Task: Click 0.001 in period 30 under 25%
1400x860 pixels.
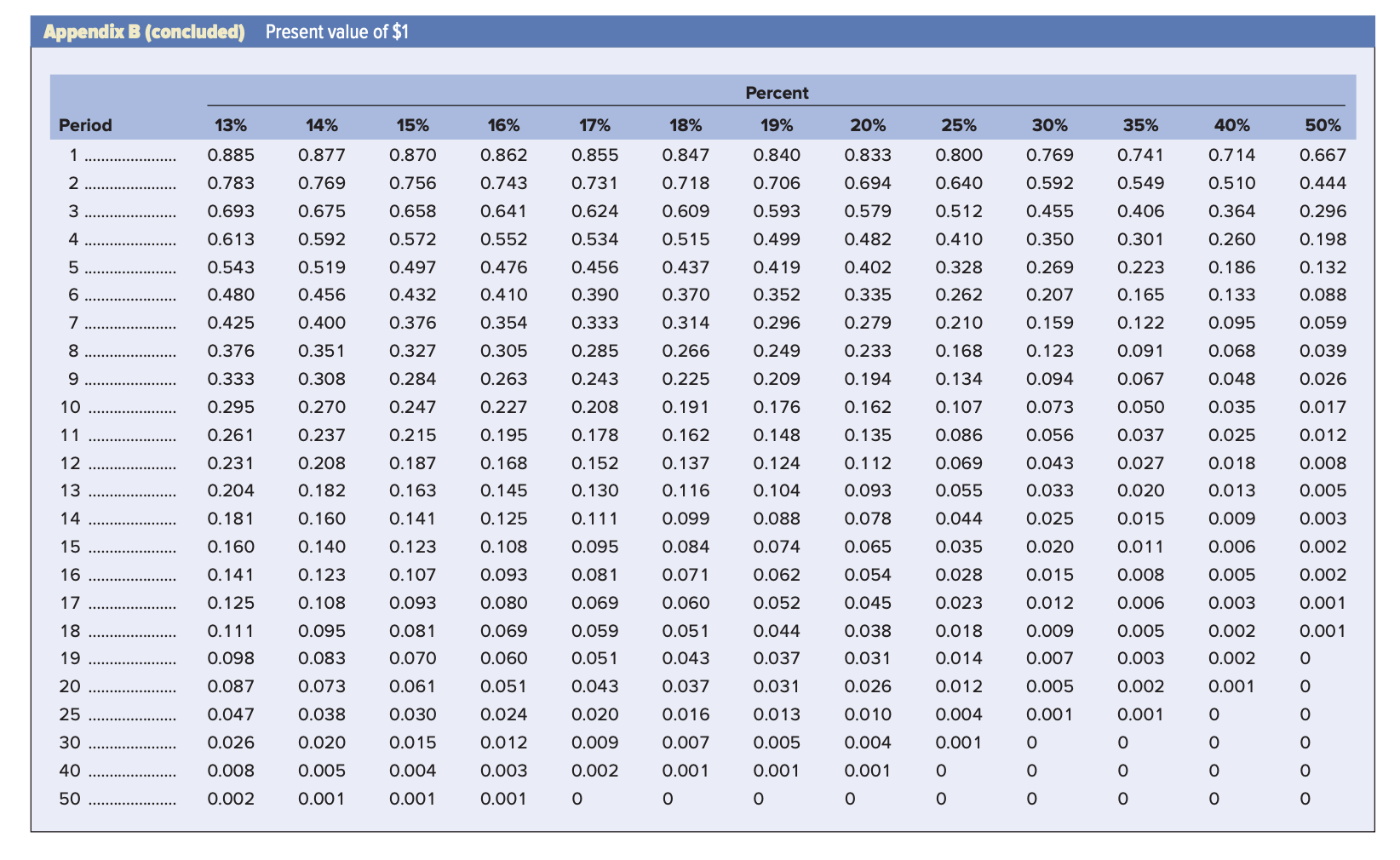Action: (x=959, y=742)
